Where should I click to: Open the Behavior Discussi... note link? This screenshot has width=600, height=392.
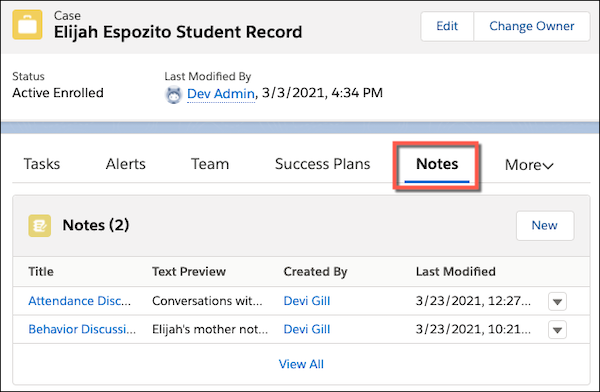(82, 329)
